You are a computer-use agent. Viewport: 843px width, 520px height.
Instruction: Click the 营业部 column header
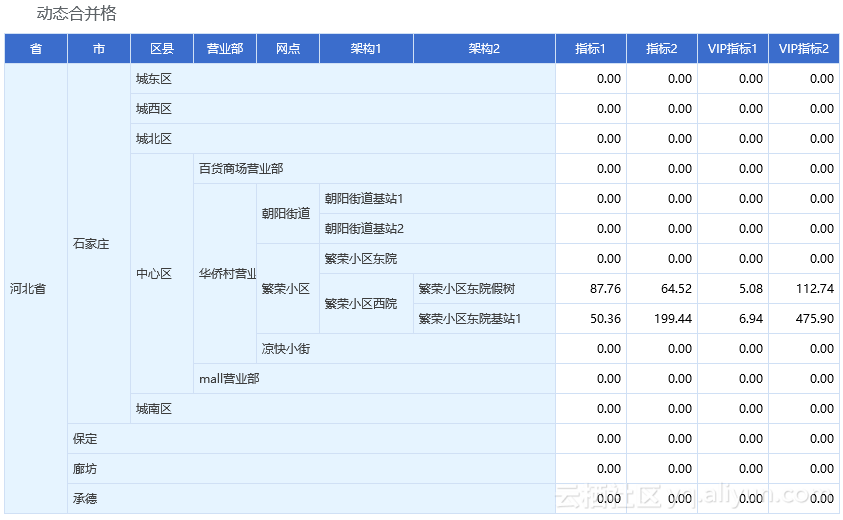(x=225, y=48)
